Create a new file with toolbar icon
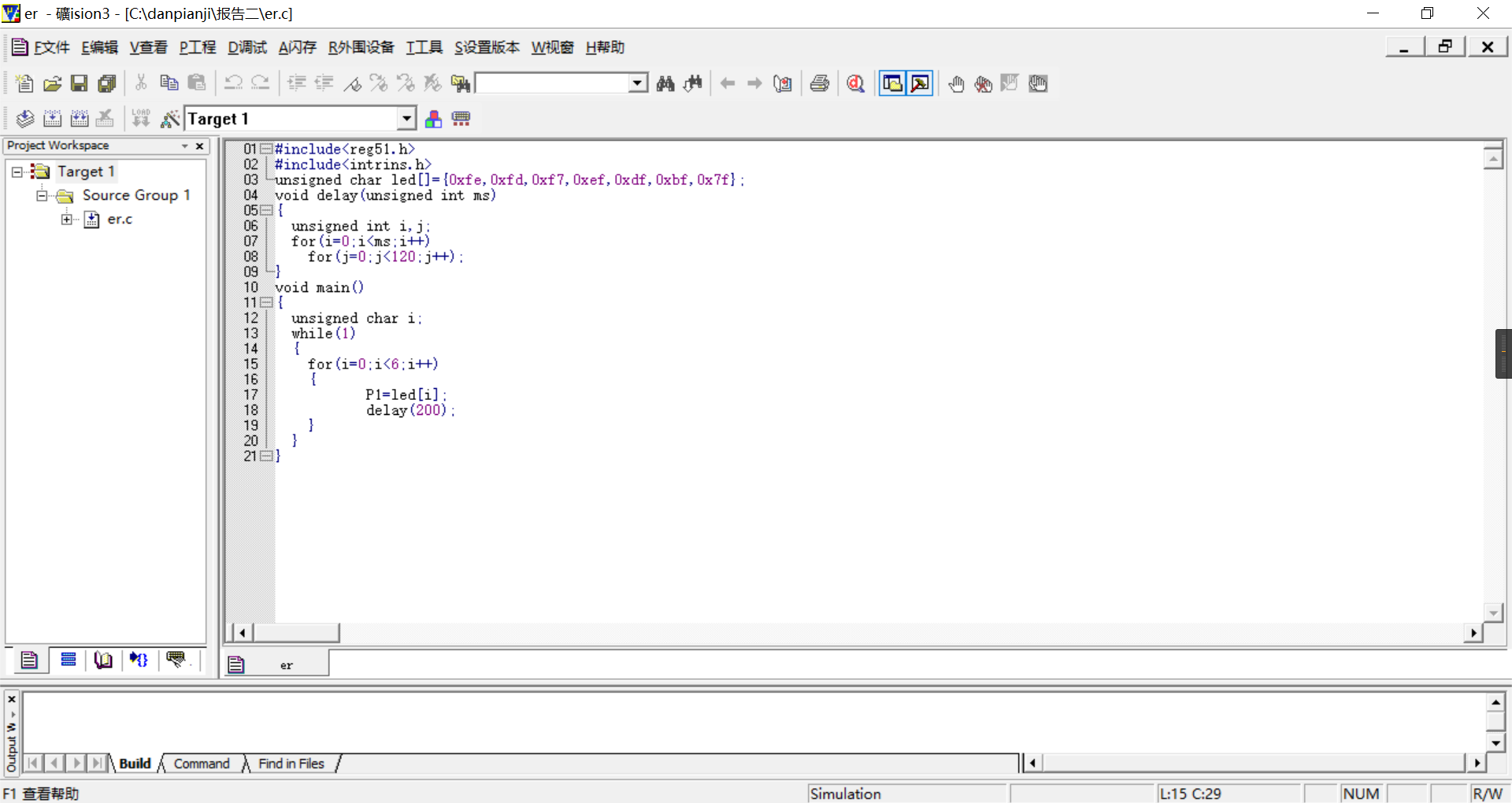The width and height of the screenshot is (1512, 803). coord(24,83)
